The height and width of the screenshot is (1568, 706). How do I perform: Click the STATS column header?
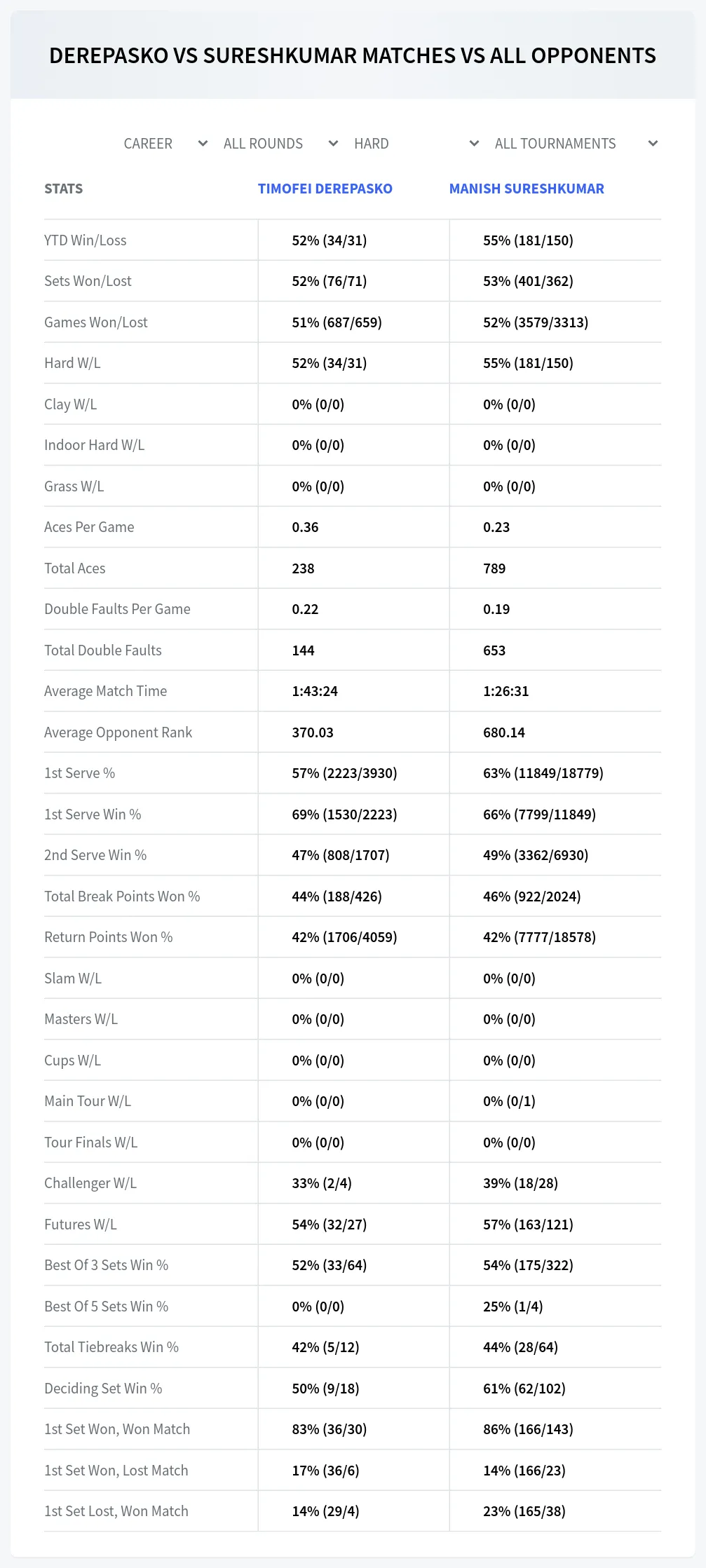64,189
